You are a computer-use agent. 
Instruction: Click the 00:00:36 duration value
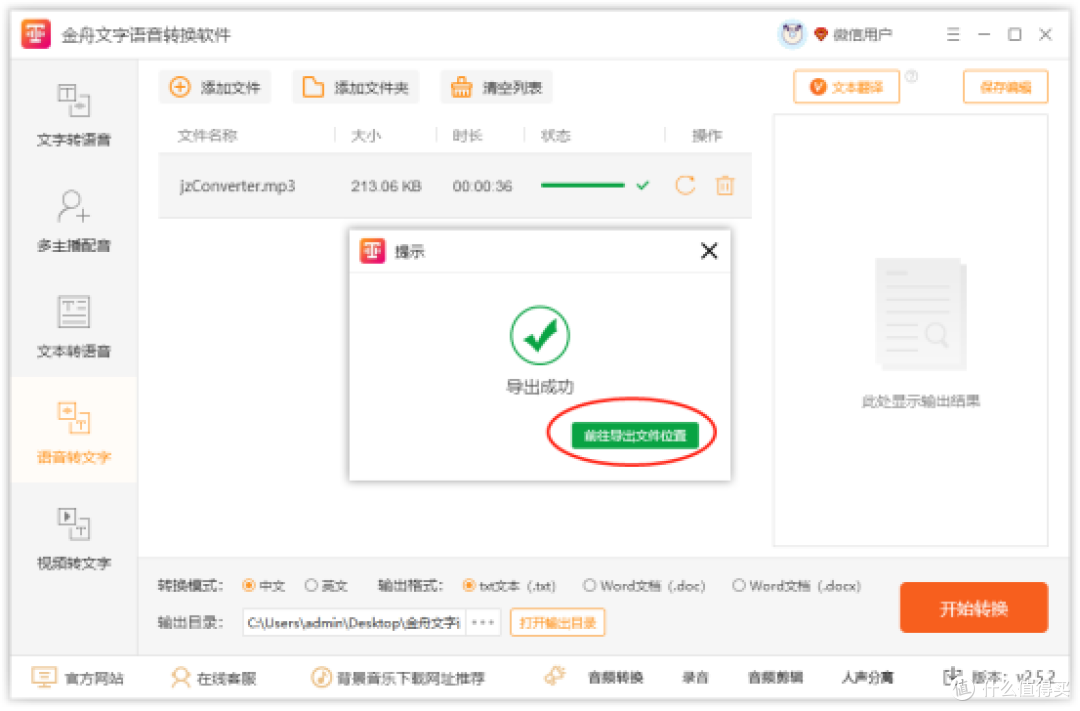[x=482, y=186]
